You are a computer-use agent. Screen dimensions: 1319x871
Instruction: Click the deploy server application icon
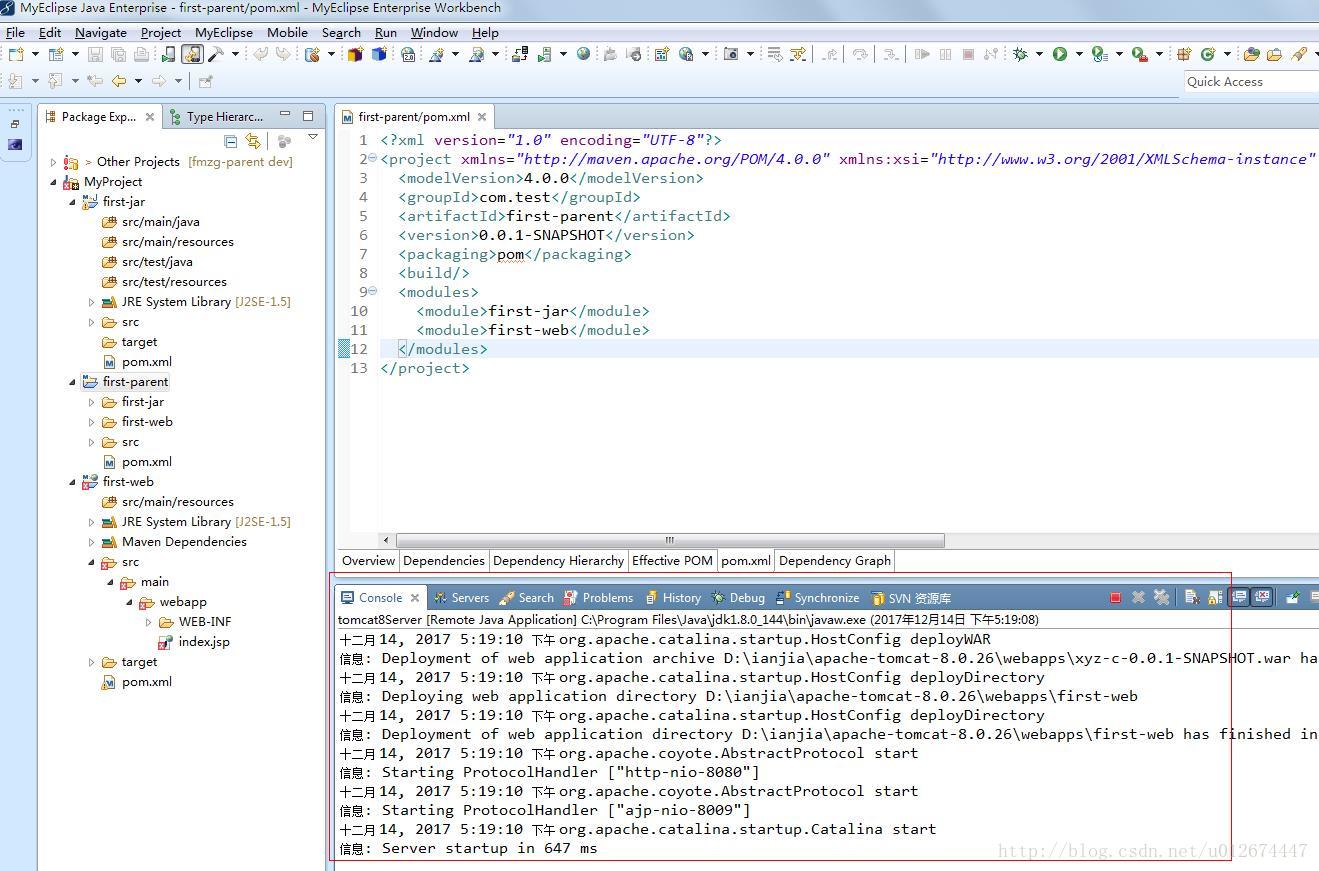[x=520, y=54]
